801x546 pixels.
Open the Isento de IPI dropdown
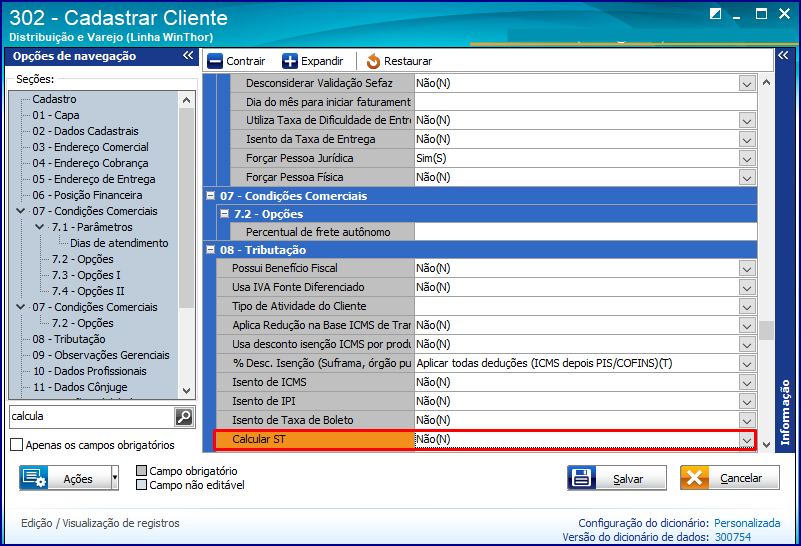747,402
